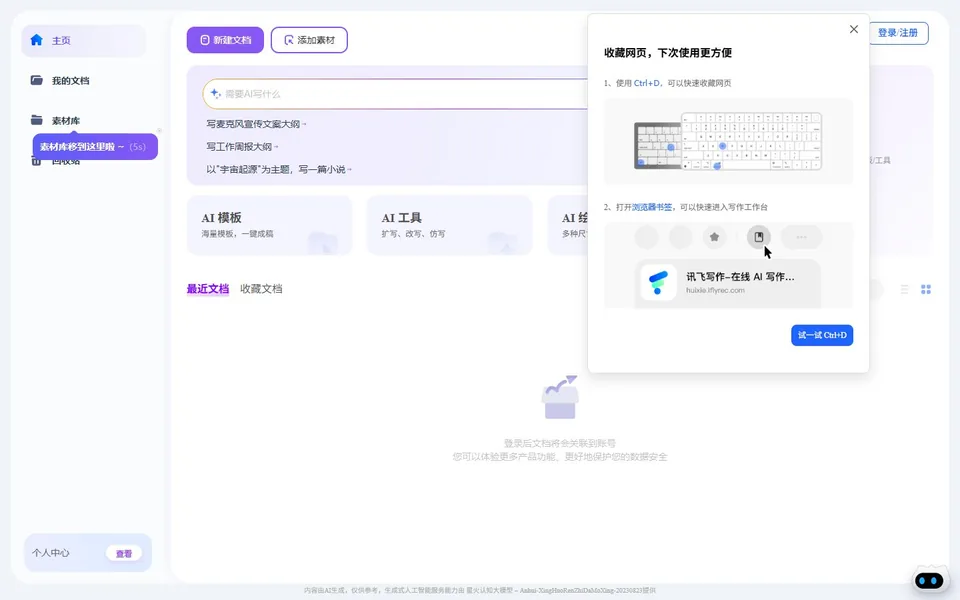Screen dimensions: 960x600
Task: Select suggestion 写工作周报大纲
Action: [x=242, y=146]
